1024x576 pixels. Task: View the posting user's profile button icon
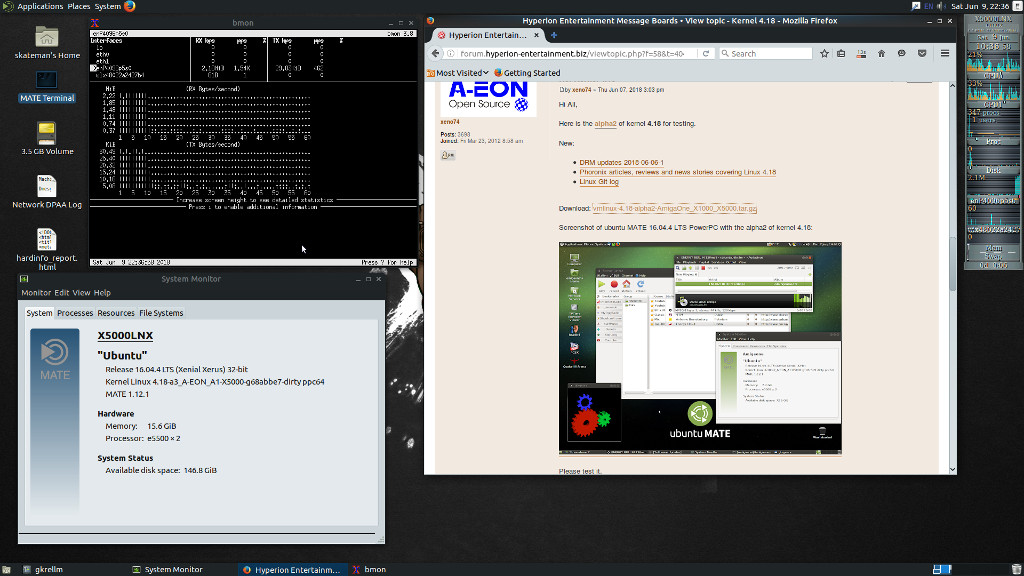(x=447, y=155)
